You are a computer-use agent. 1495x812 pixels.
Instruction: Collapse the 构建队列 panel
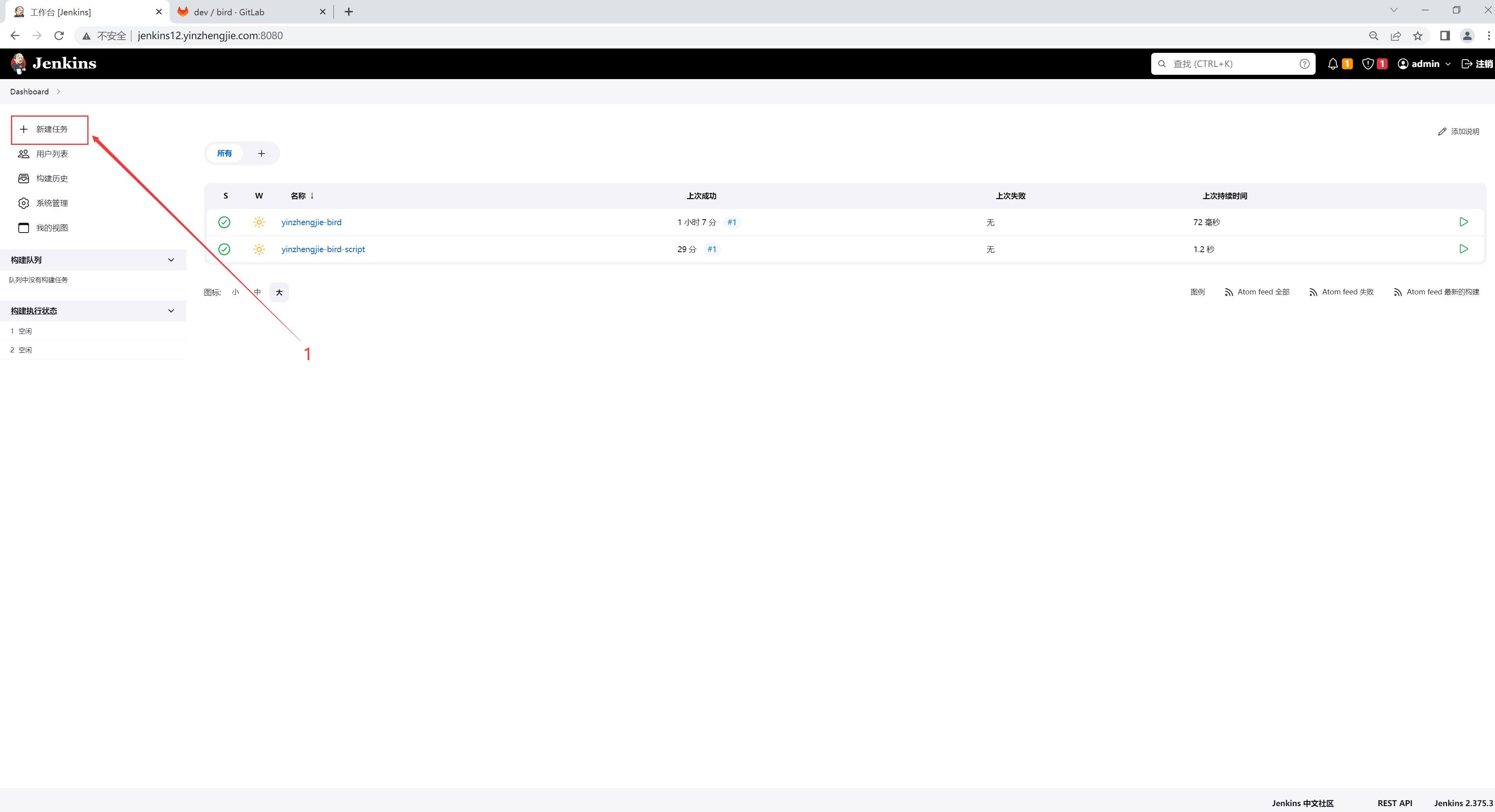pos(171,260)
